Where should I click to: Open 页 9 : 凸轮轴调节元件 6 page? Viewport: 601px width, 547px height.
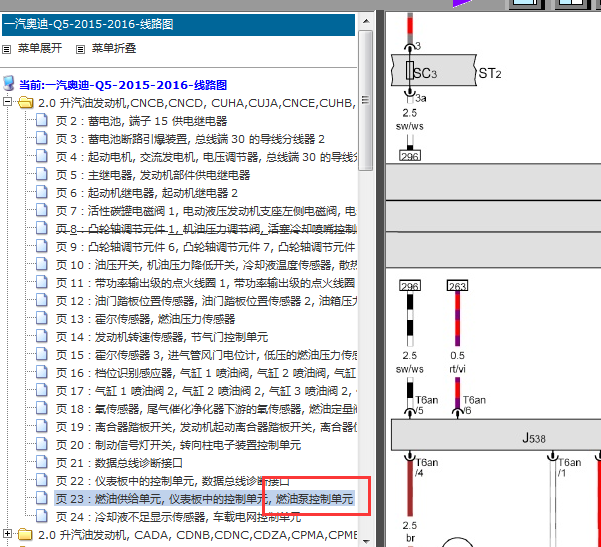coord(206,247)
